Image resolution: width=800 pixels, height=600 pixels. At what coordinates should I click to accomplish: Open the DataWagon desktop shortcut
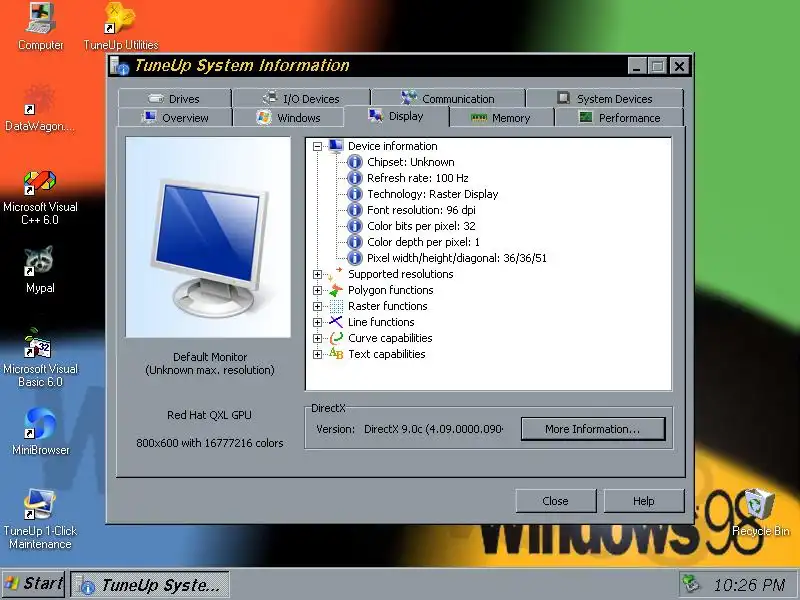(x=39, y=108)
